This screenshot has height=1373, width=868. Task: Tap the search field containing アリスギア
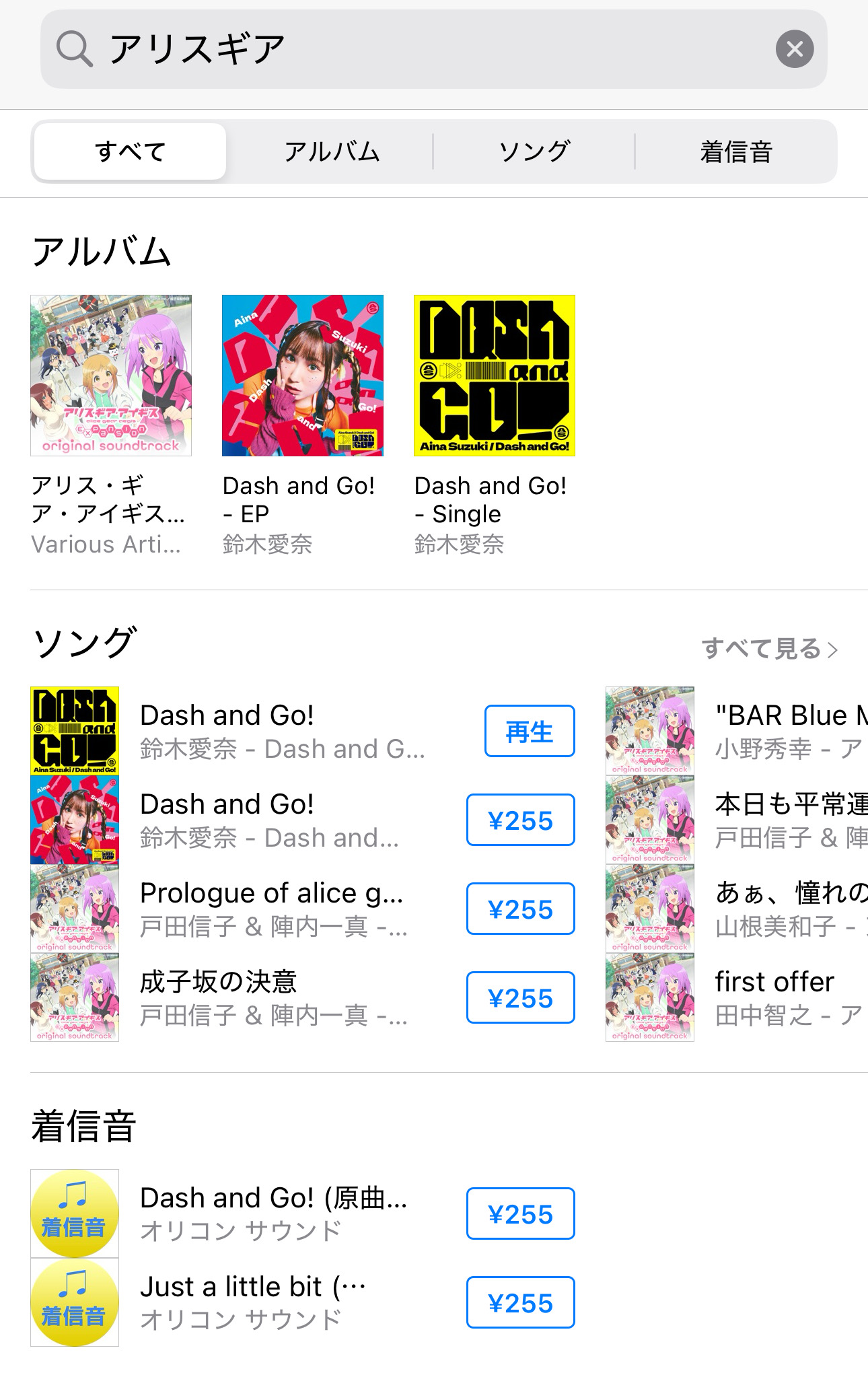434,49
